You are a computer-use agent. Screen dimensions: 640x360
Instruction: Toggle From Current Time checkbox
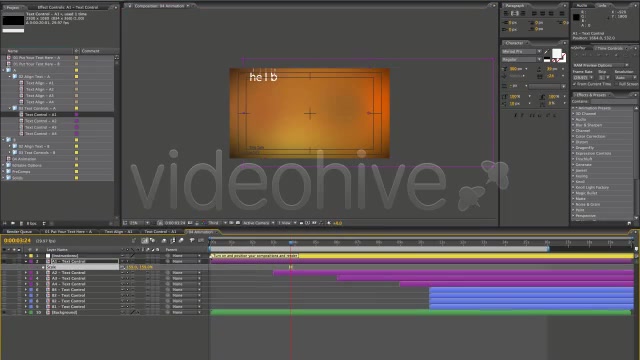575,84
